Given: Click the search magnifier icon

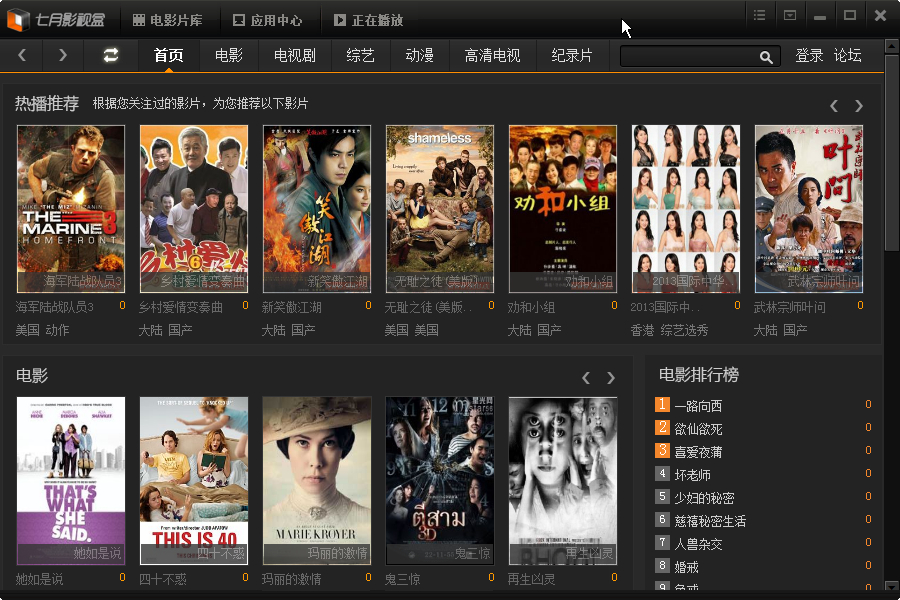Looking at the screenshot, I should [x=766, y=57].
